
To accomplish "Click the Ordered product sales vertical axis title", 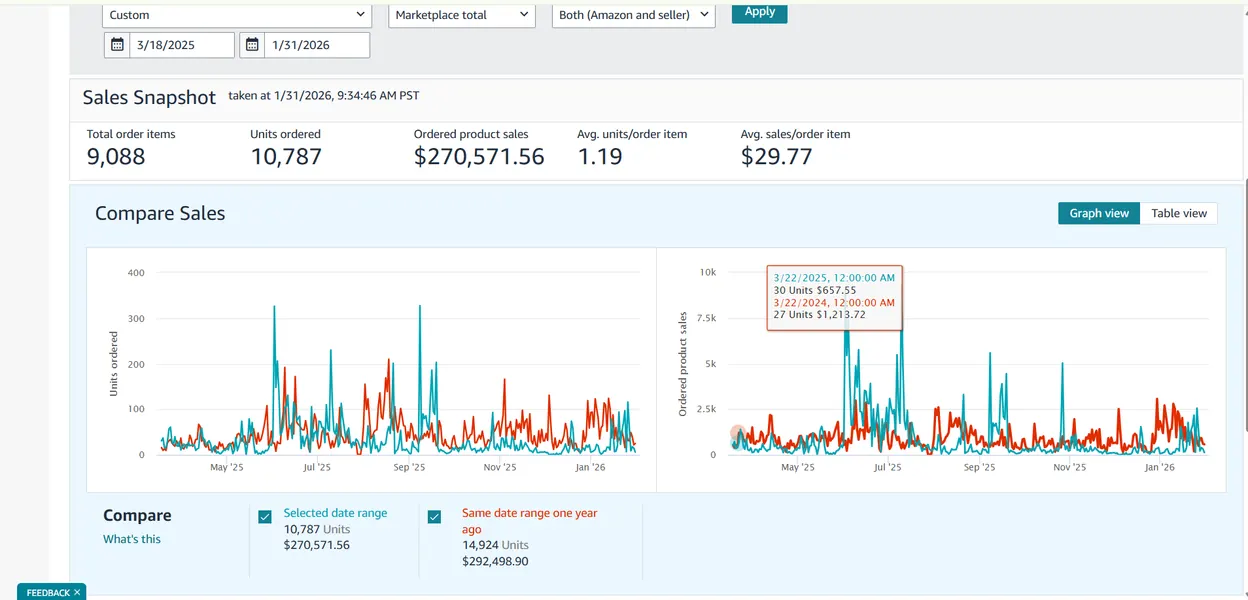I will 683,364.
